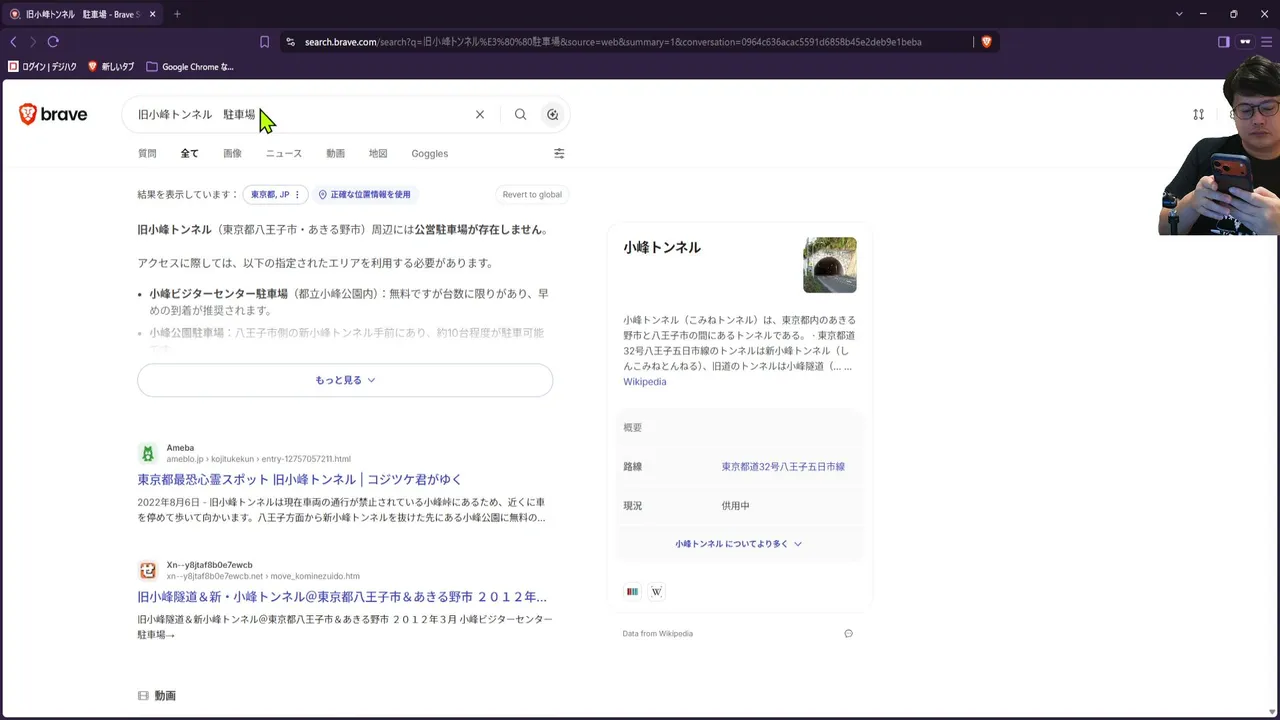Screen dimensions: 1280x720
Task: Open 東京都道32号八王子五日市線 link
Action: 783,466
